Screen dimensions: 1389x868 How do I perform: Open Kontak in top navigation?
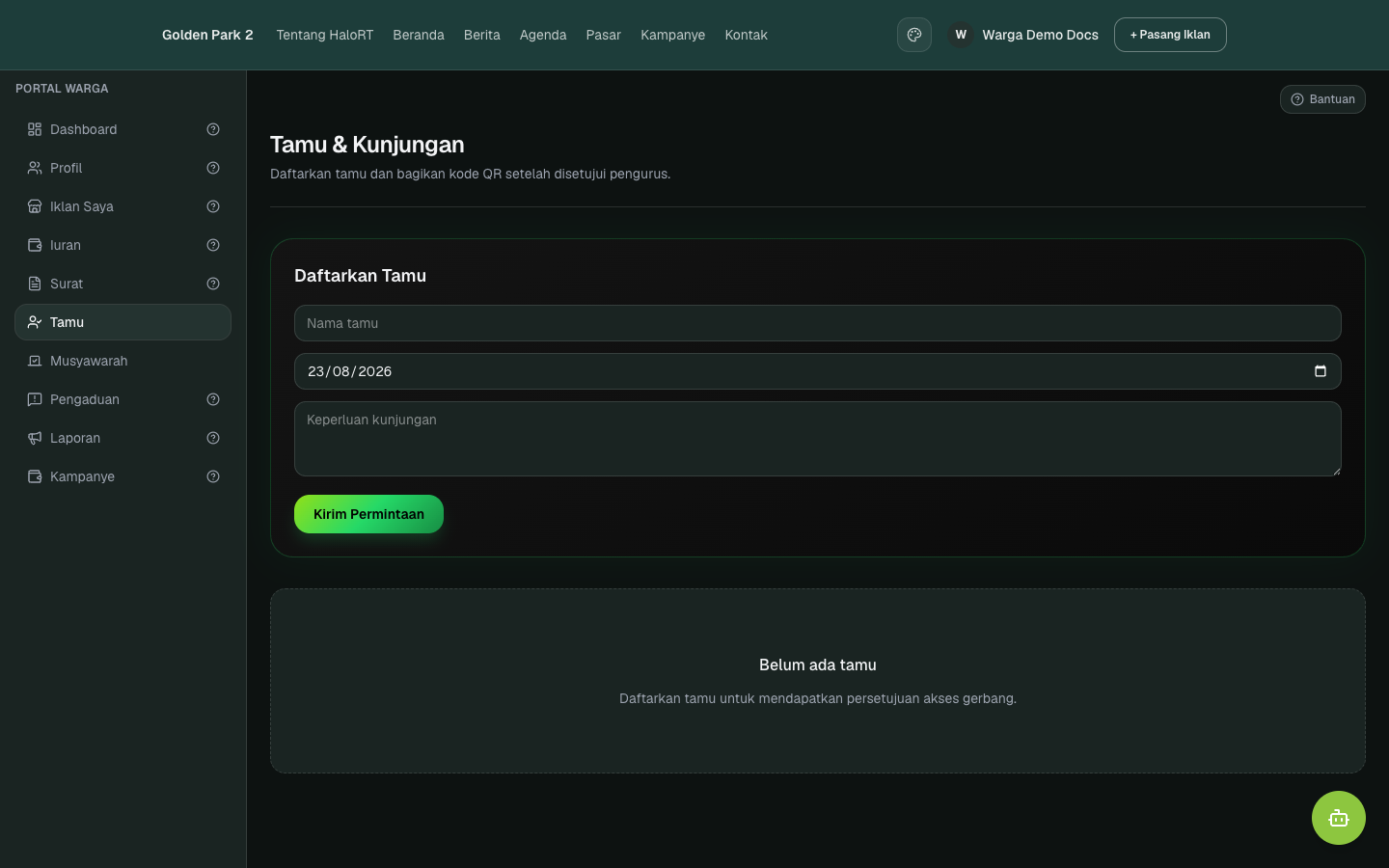747,35
